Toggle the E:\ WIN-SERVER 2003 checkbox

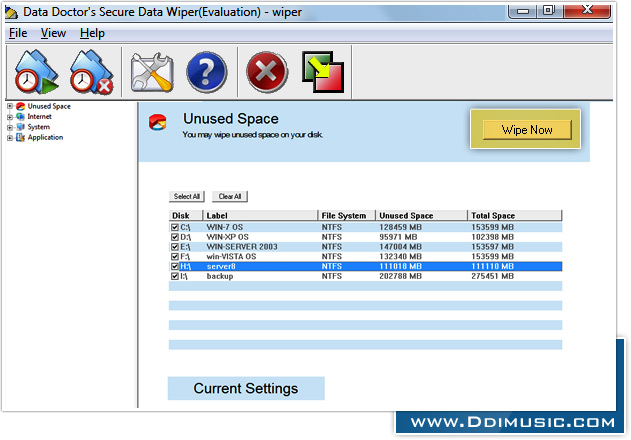pyautogui.click(x=175, y=246)
